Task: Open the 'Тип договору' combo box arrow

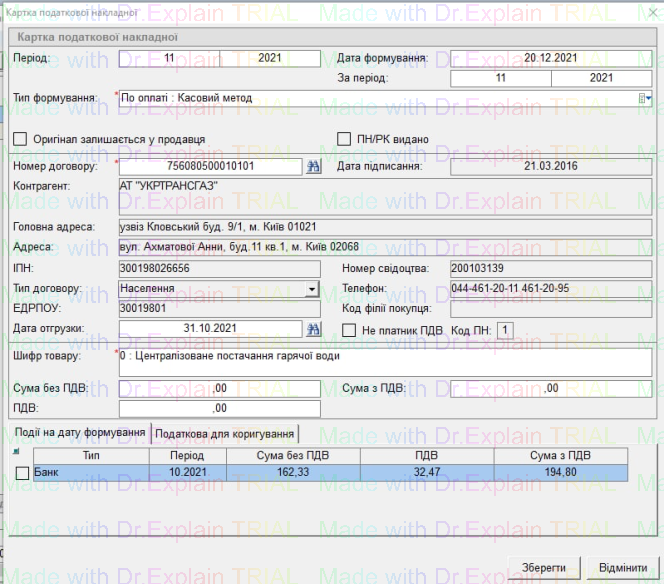Action: [x=311, y=289]
